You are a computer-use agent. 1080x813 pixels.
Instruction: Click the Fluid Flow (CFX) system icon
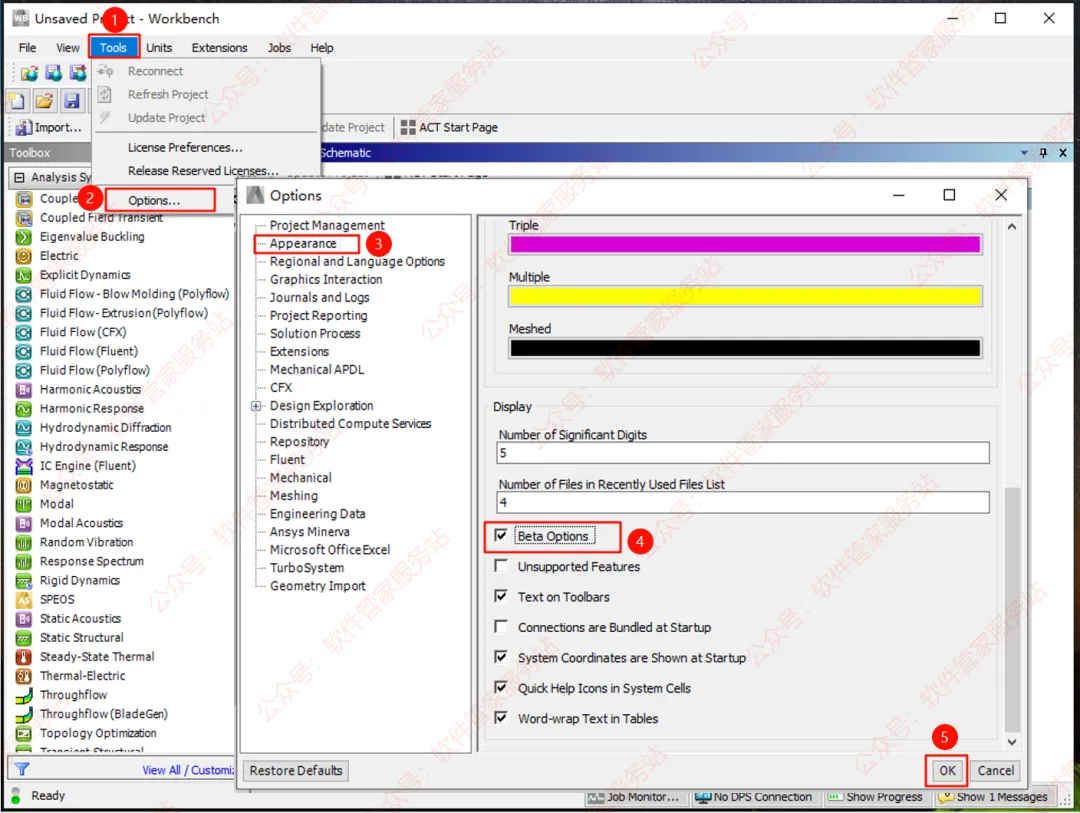coord(23,332)
